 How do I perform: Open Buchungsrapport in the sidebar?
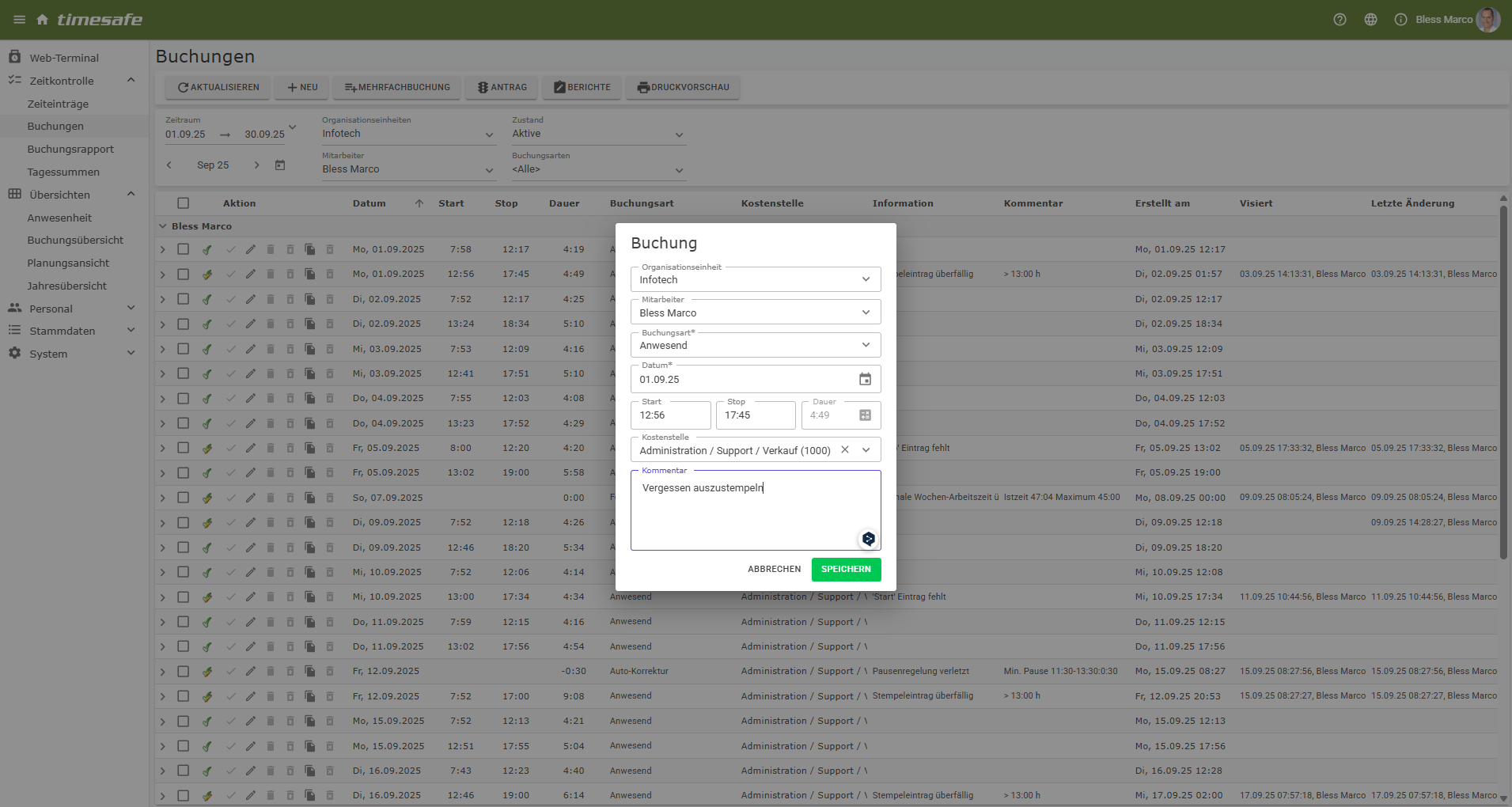[70, 150]
